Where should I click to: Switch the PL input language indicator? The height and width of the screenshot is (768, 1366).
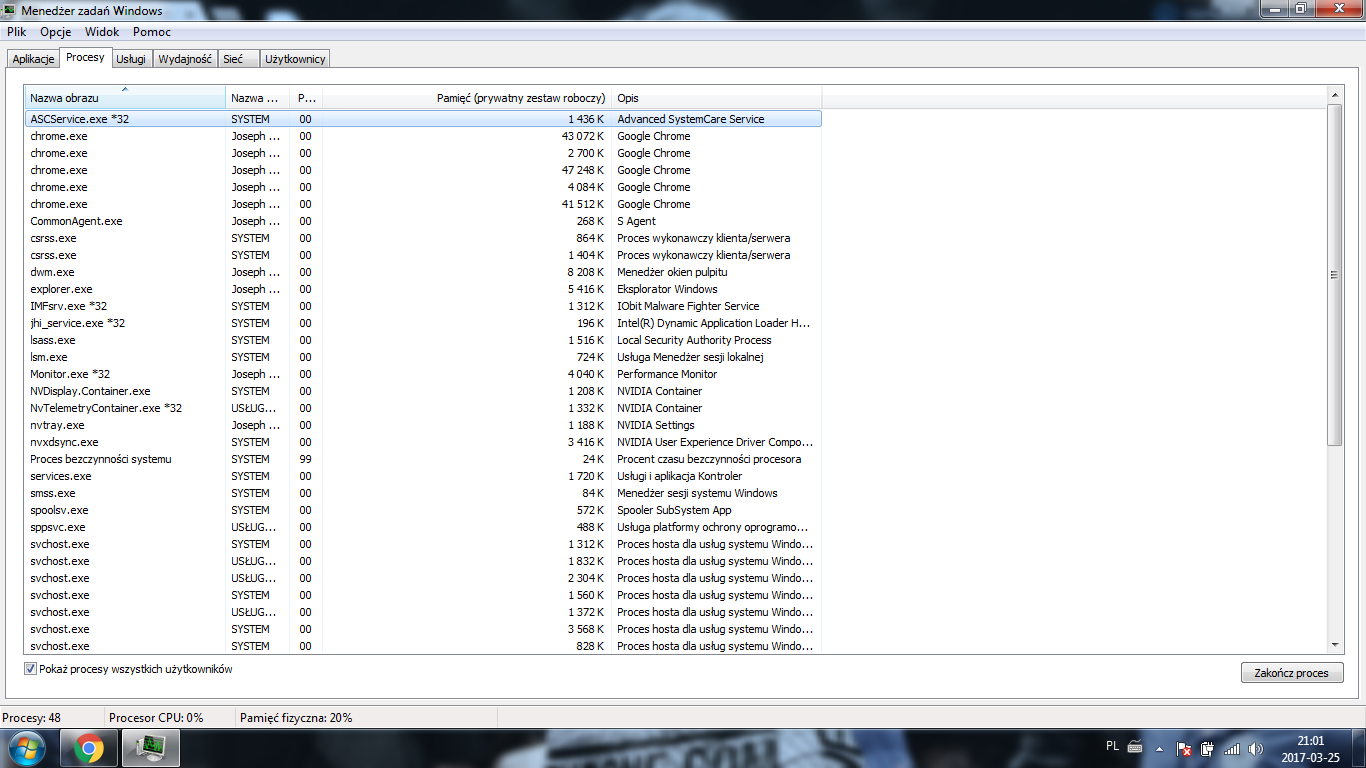(x=1112, y=746)
